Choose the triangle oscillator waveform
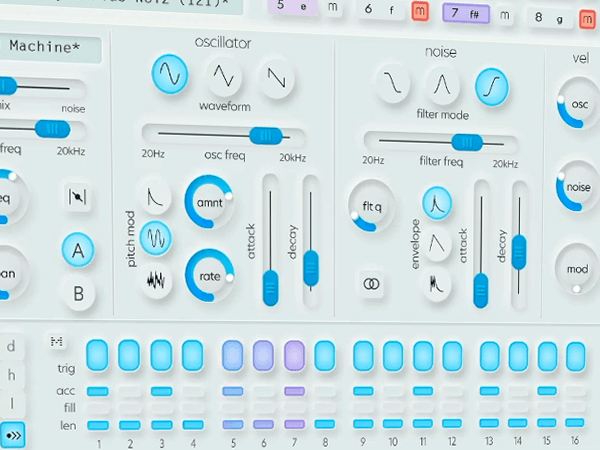 tap(224, 76)
